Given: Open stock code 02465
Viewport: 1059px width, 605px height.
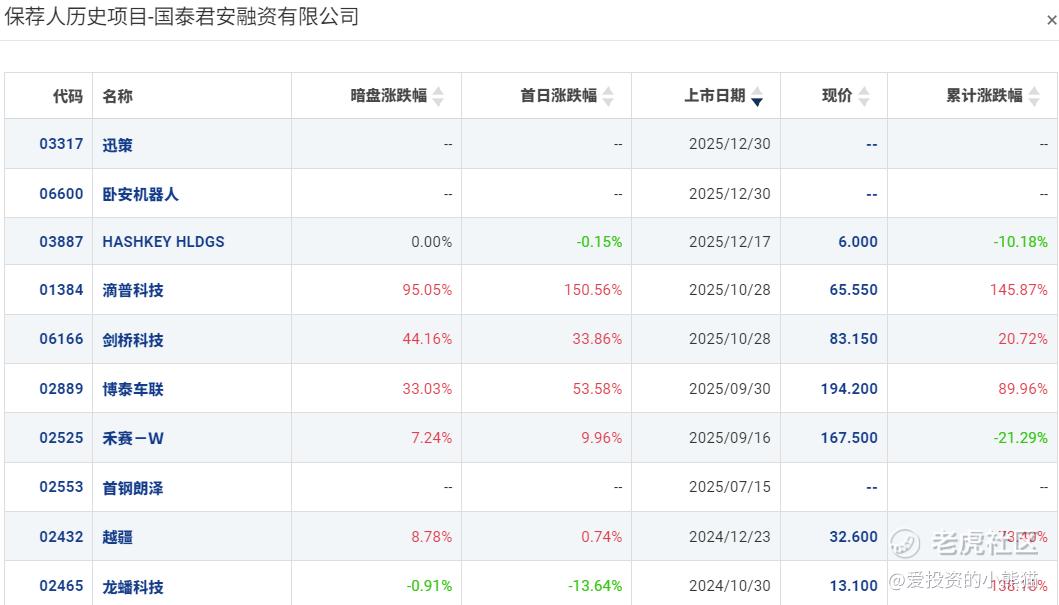Looking at the screenshot, I should click(x=61, y=585).
